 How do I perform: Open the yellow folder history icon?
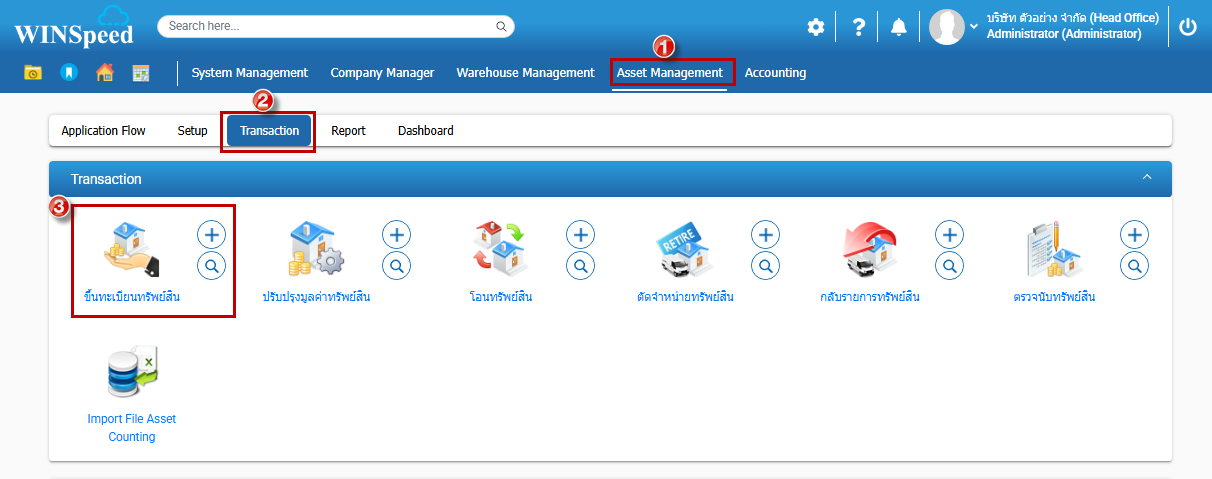pyautogui.click(x=33, y=73)
